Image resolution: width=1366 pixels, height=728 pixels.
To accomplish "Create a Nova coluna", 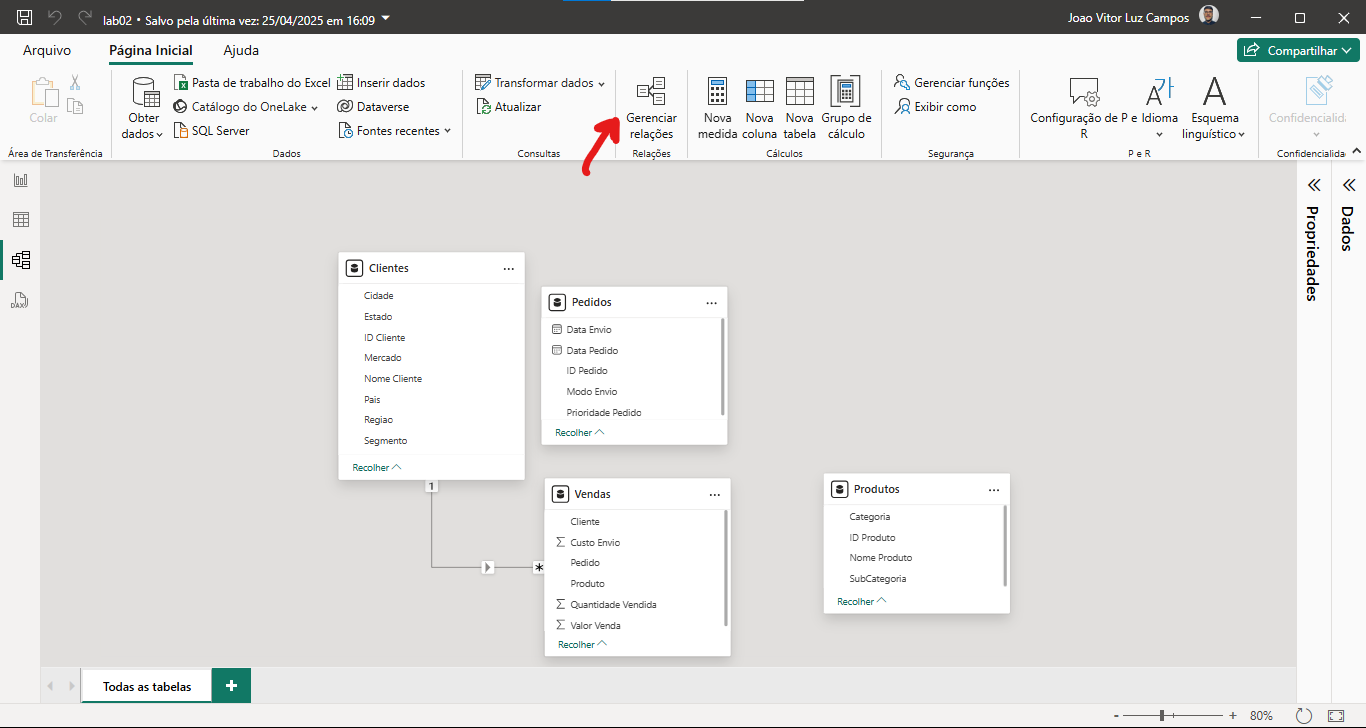I will (x=760, y=108).
